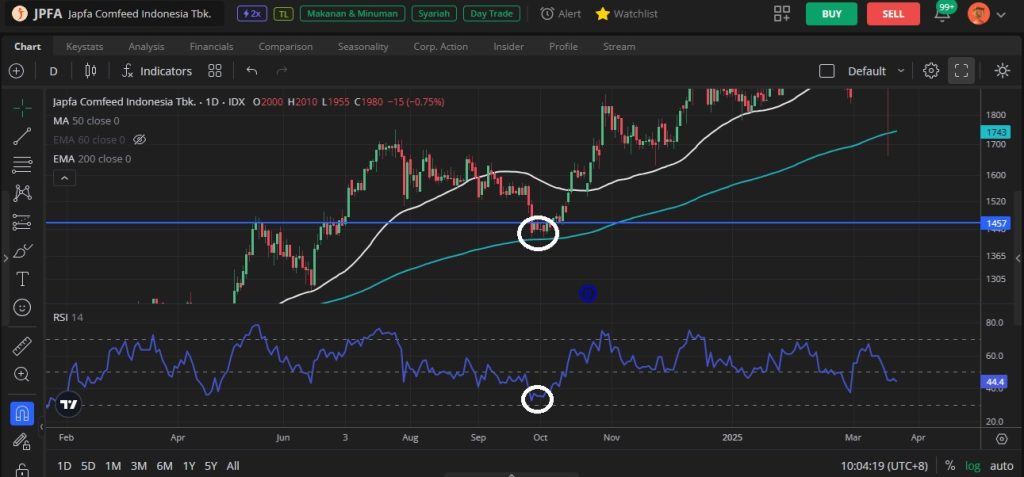
Task: Open the Corp. Action tab
Action: 441,46
